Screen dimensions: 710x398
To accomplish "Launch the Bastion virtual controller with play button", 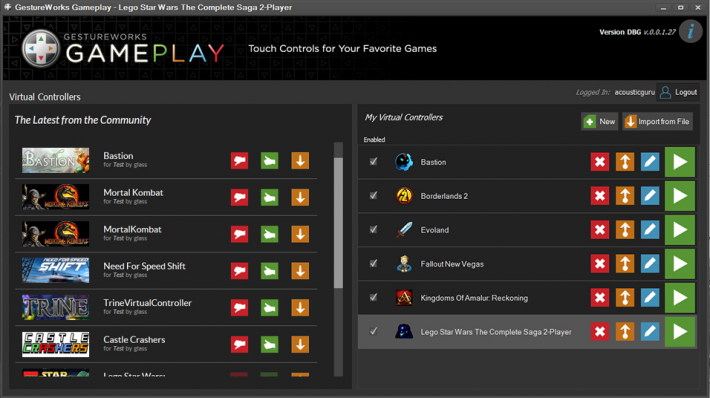I will point(680,162).
